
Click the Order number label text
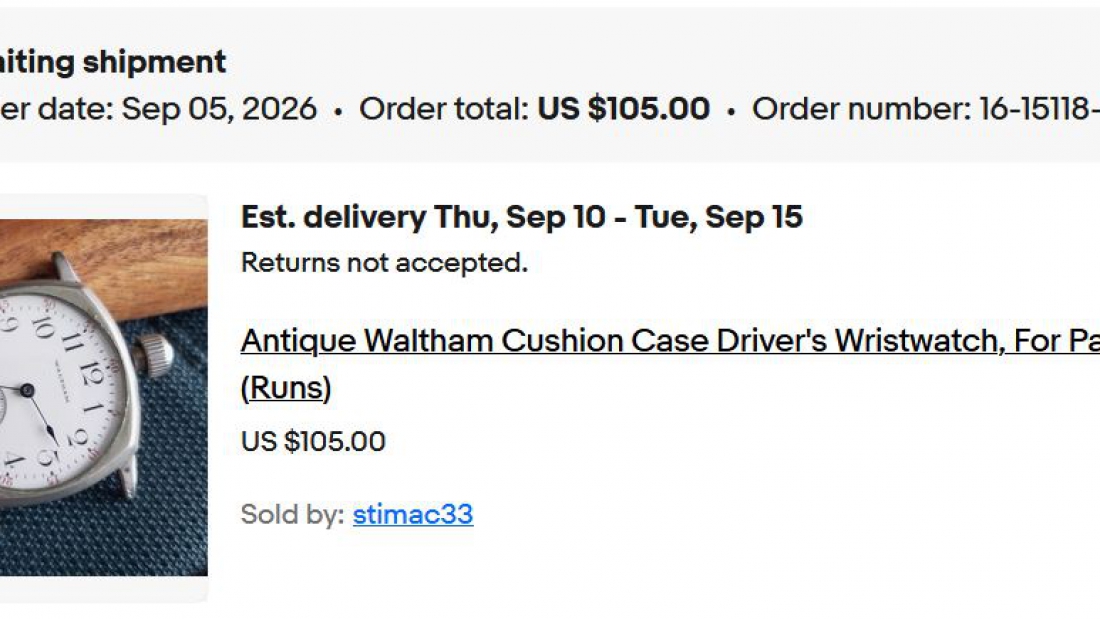click(x=862, y=109)
